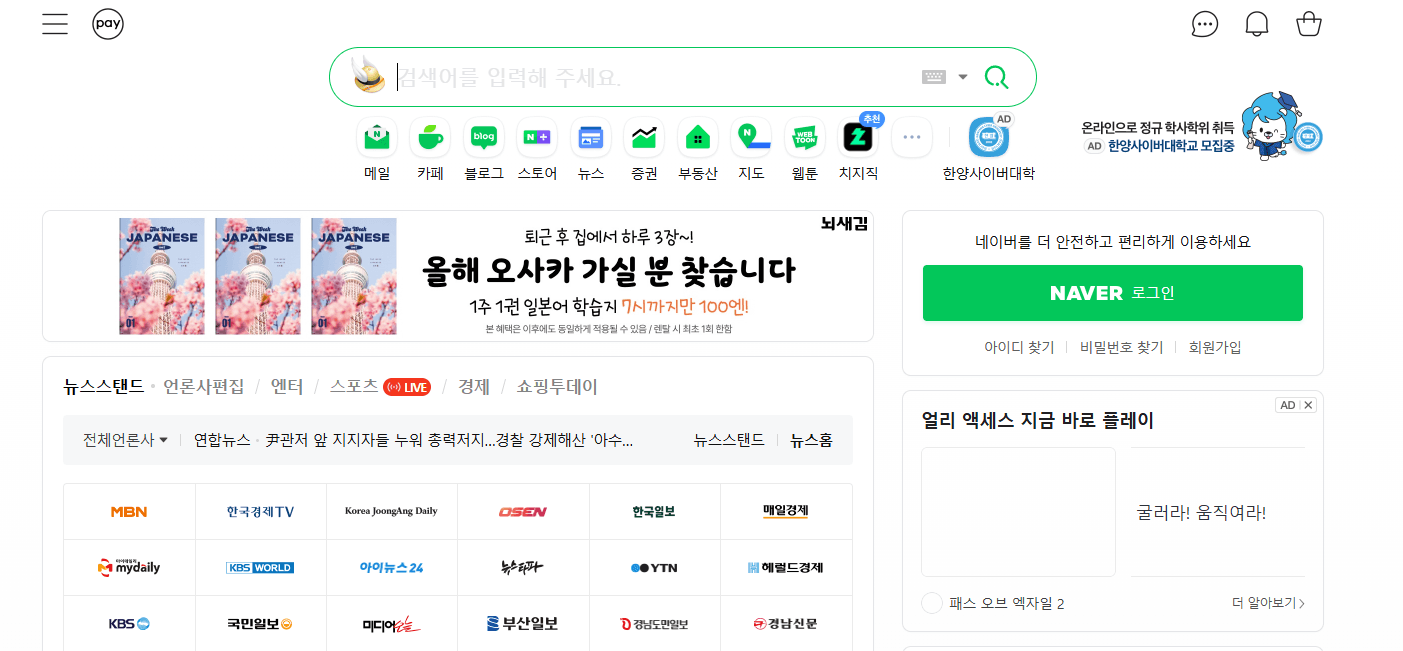The height and width of the screenshot is (651, 1403).
Task: Close the Path of Exile ad
Action: pyautogui.click(x=1308, y=405)
